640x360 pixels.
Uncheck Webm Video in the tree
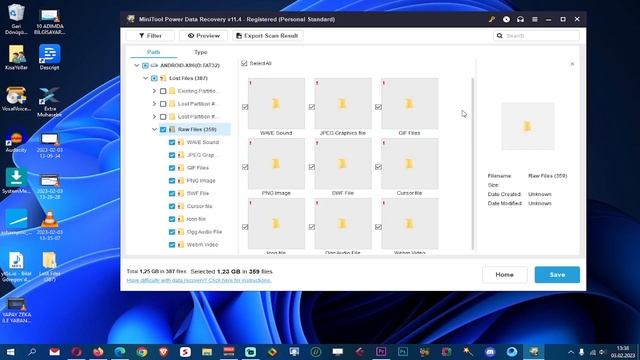(172, 245)
